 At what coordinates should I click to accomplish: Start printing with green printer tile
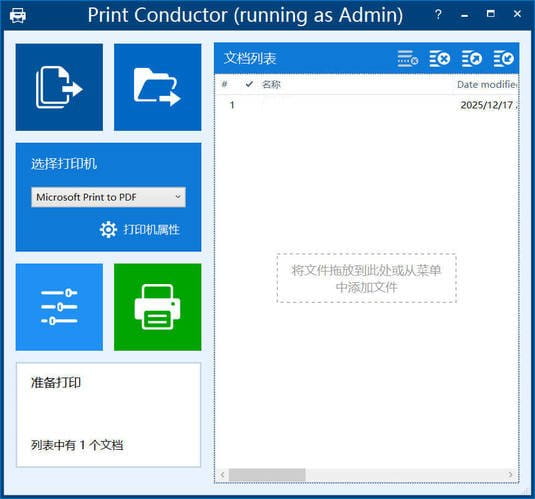158,307
